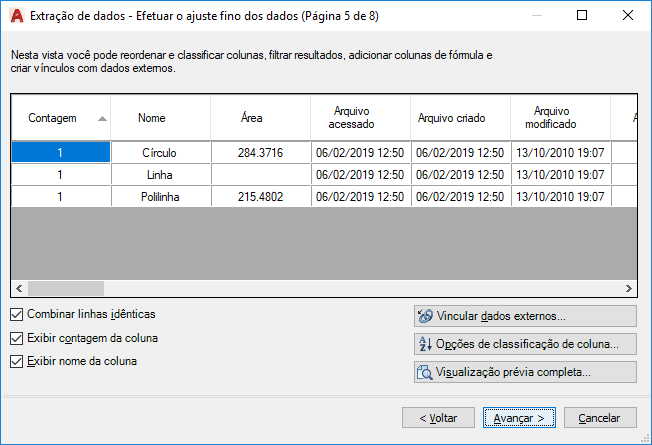Select the Polilinha area value 215.4802
The height and width of the screenshot is (445, 652).
pyautogui.click(x=260, y=197)
